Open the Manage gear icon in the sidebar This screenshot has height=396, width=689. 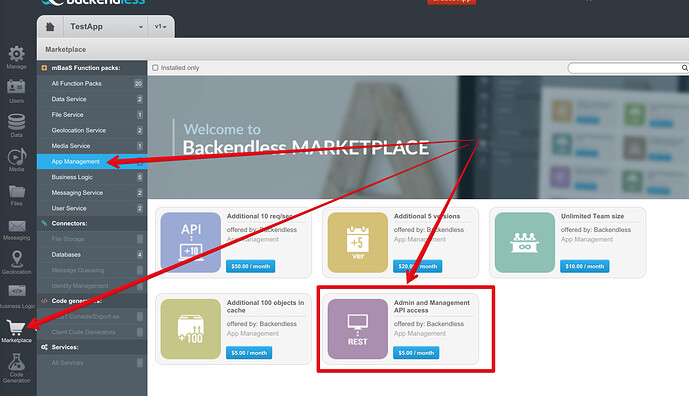point(17,54)
